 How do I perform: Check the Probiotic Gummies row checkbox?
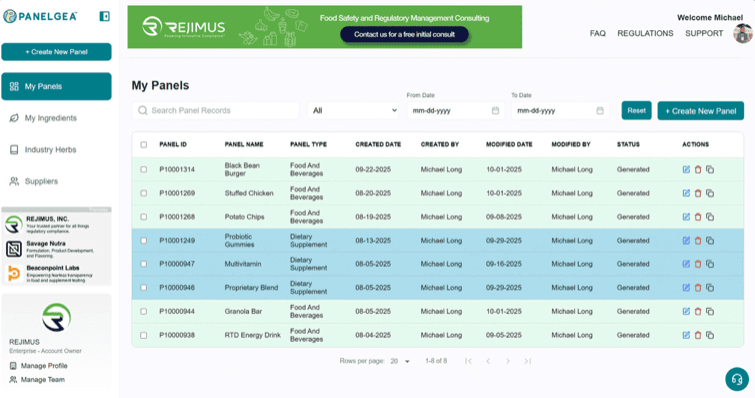pyautogui.click(x=143, y=241)
